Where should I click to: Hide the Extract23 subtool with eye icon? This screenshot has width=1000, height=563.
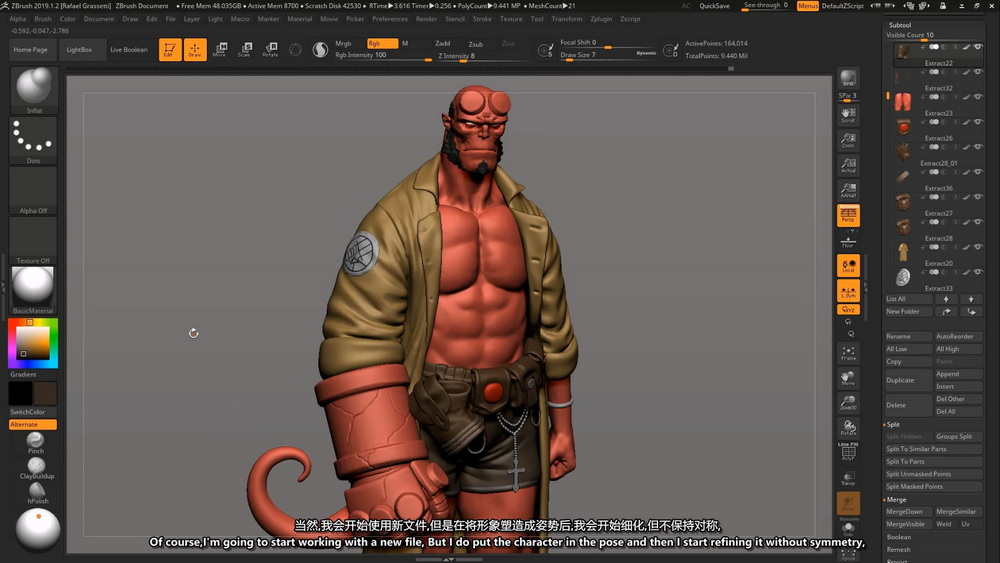tap(978, 97)
